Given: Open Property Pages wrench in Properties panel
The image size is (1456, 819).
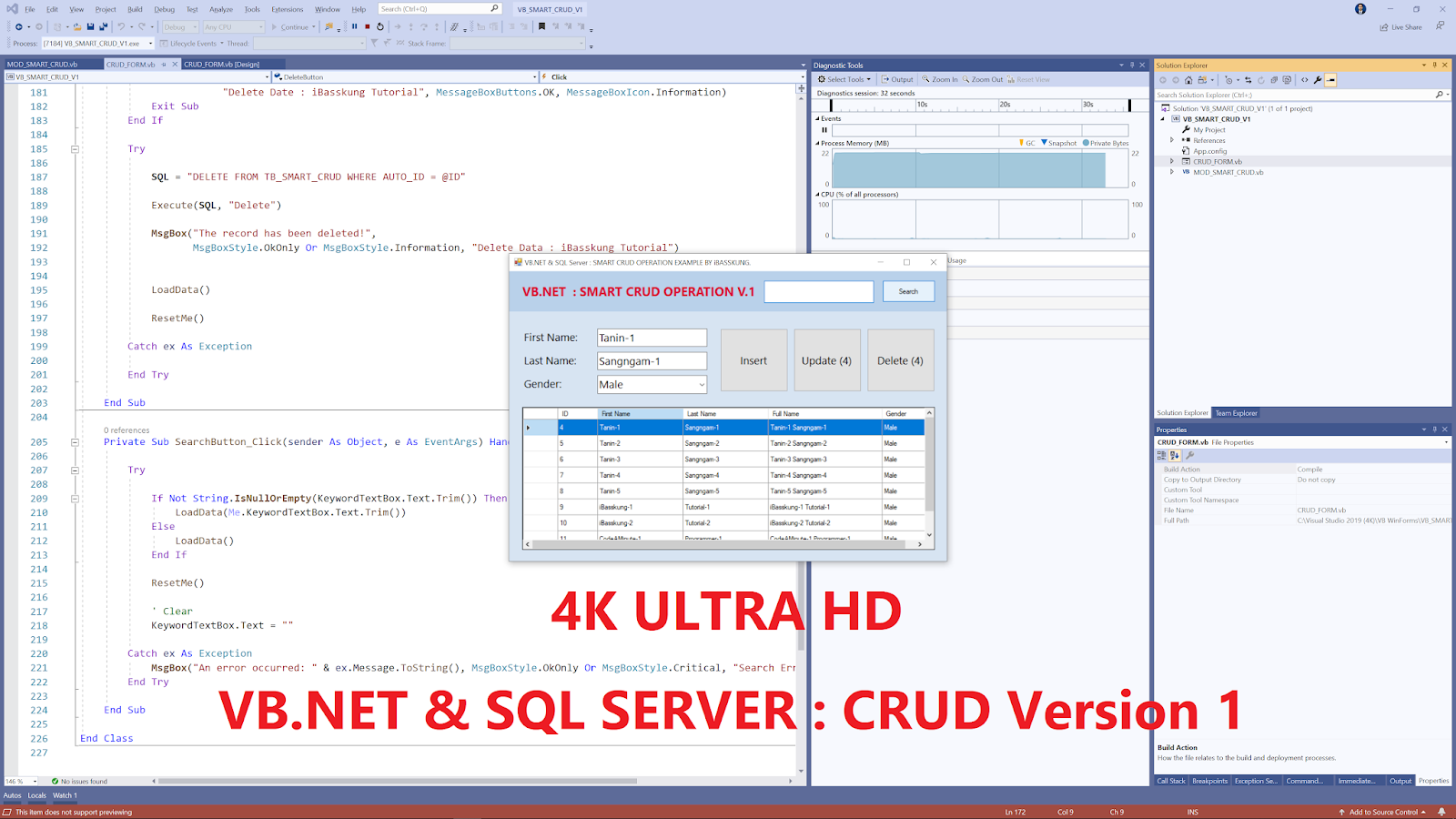Looking at the screenshot, I should click(1189, 455).
